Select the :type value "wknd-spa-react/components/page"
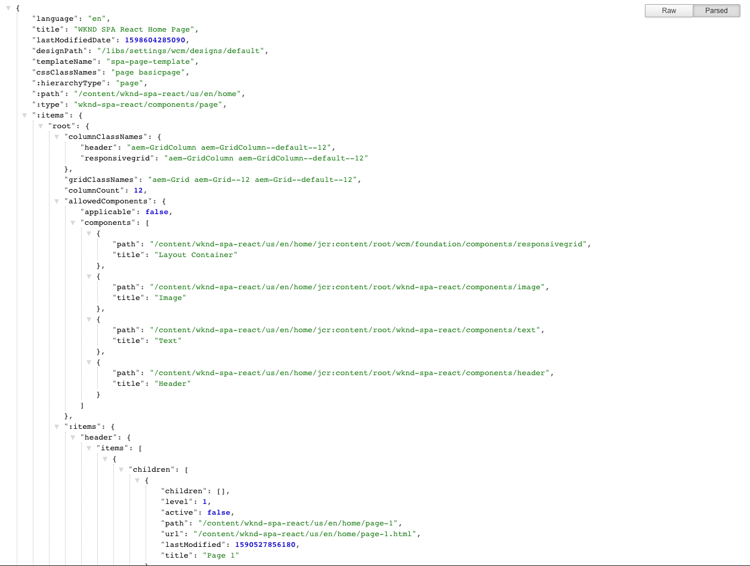The width and height of the screenshot is (750, 566). [148, 104]
